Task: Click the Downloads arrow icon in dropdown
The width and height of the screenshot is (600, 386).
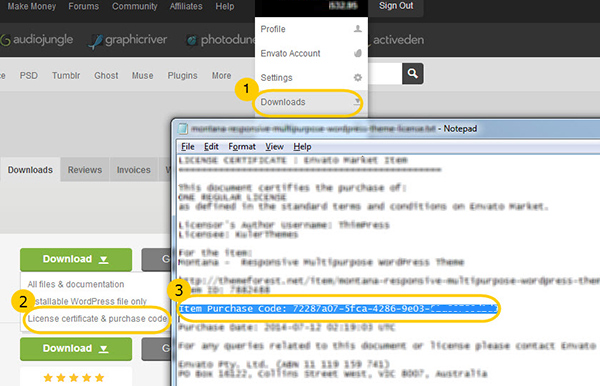Action: (357, 102)
